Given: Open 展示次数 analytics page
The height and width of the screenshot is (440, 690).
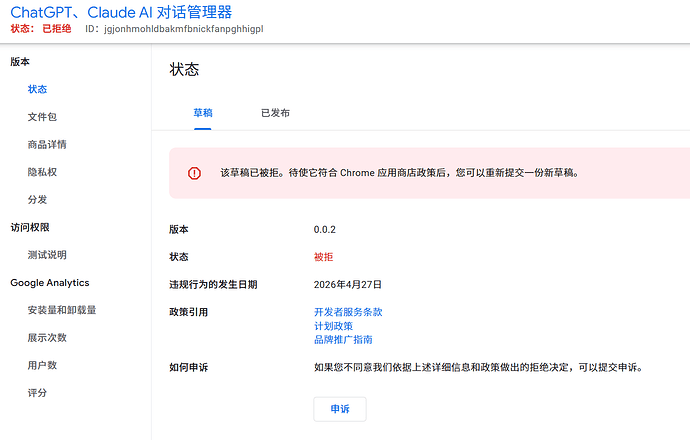Looking at the screenshot, I should coord(47,337).
